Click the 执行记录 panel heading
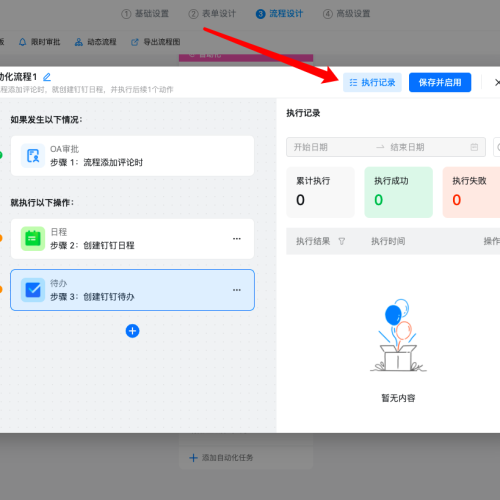 click(303, 113)
